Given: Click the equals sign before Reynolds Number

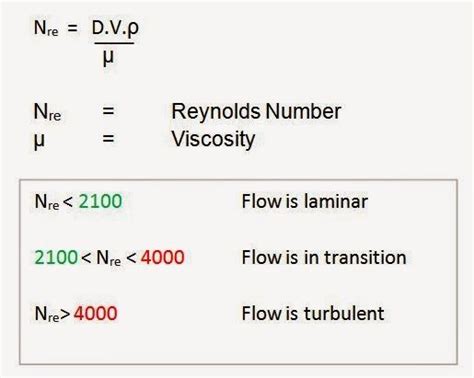Looking at the screenshot, I should click(108, 111).
